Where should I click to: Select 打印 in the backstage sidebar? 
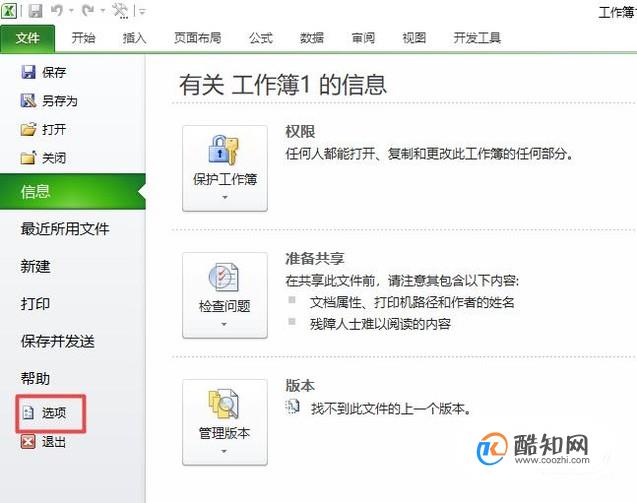coord(35,304)
